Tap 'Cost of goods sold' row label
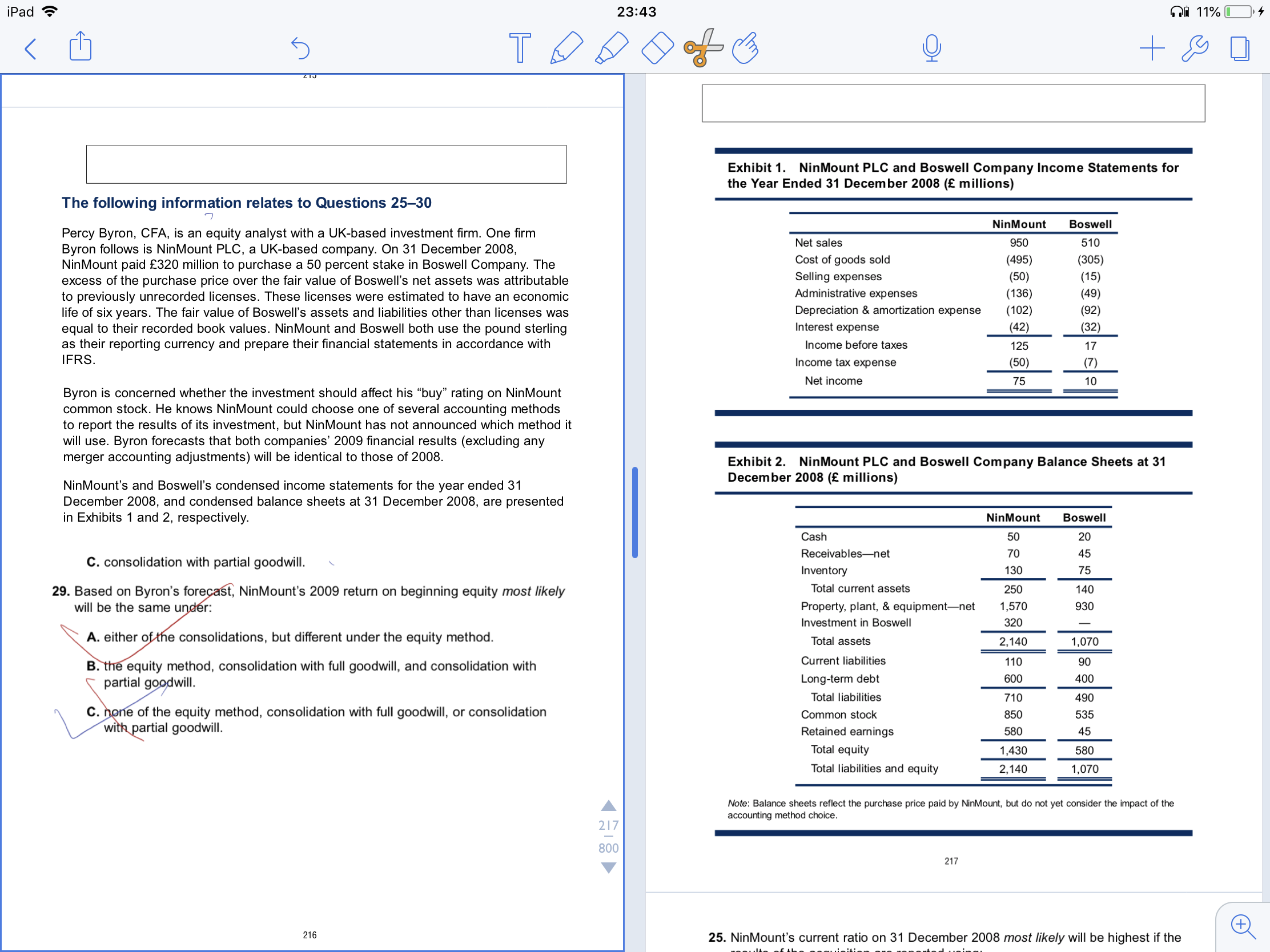This screenshot has height=952, width=1270. tap(842, 259)
